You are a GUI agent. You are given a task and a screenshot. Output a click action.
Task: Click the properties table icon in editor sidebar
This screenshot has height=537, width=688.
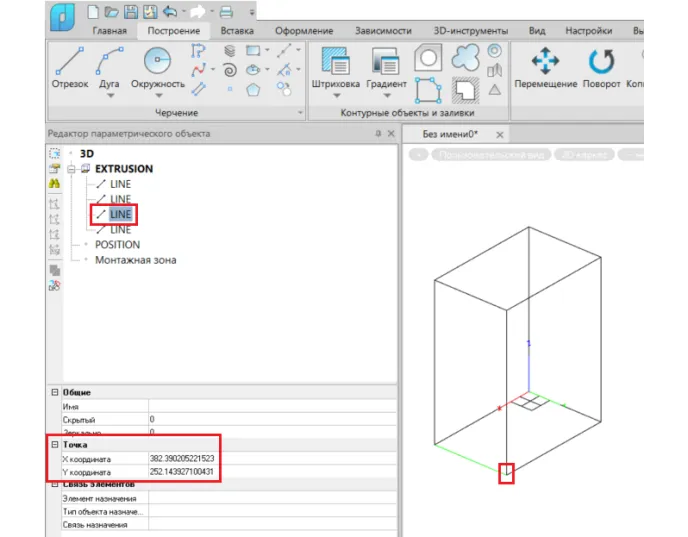coord(54,168)
